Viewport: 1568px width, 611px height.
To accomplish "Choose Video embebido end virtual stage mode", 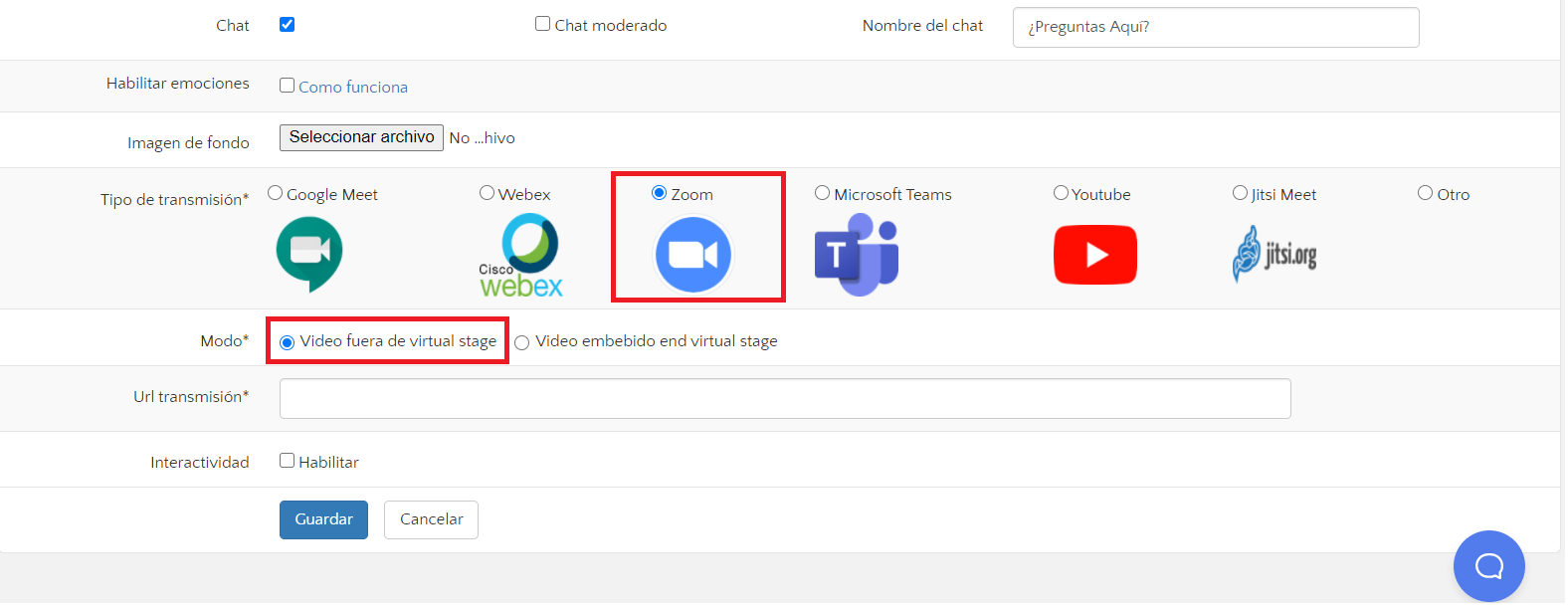I will (x=521, y=342).
